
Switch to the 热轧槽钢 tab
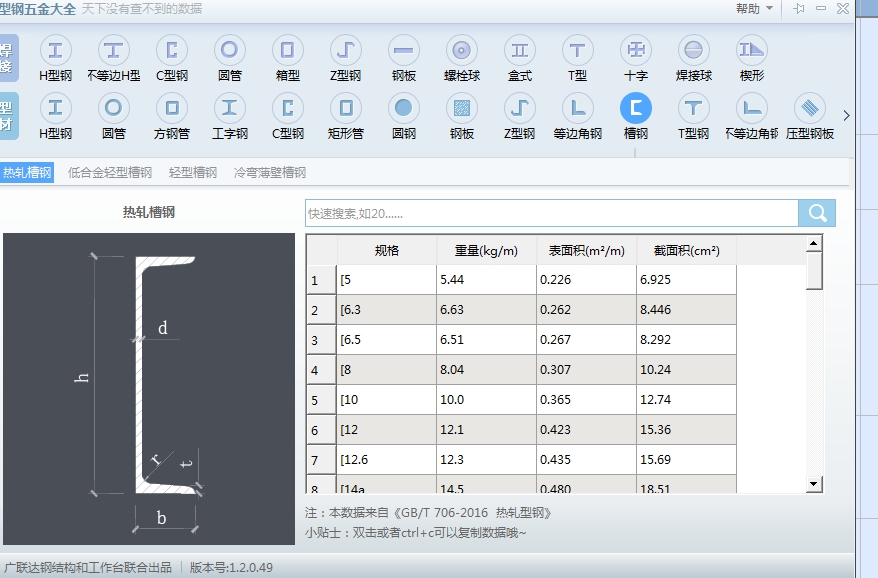(x=27, y=172)
